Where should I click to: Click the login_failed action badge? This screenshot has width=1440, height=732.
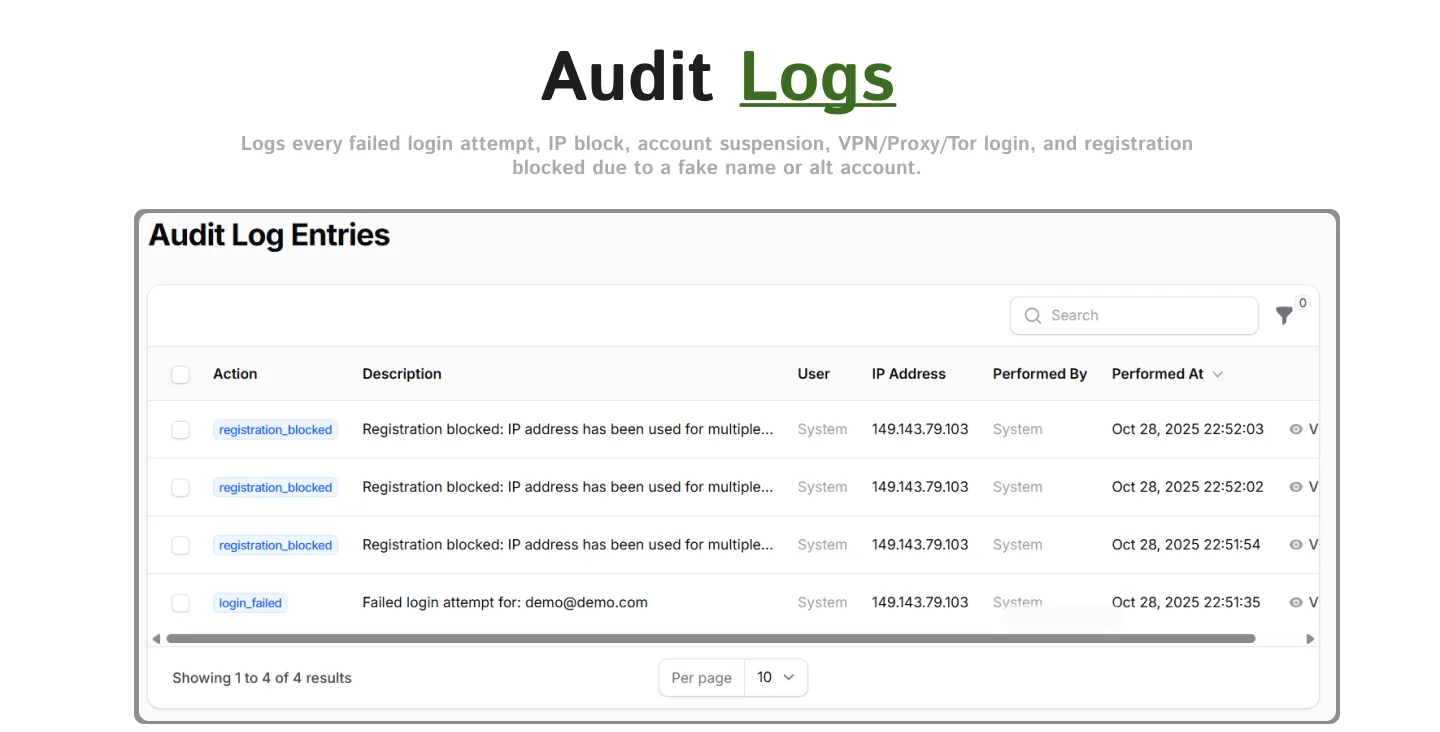[x=250, y=603]
